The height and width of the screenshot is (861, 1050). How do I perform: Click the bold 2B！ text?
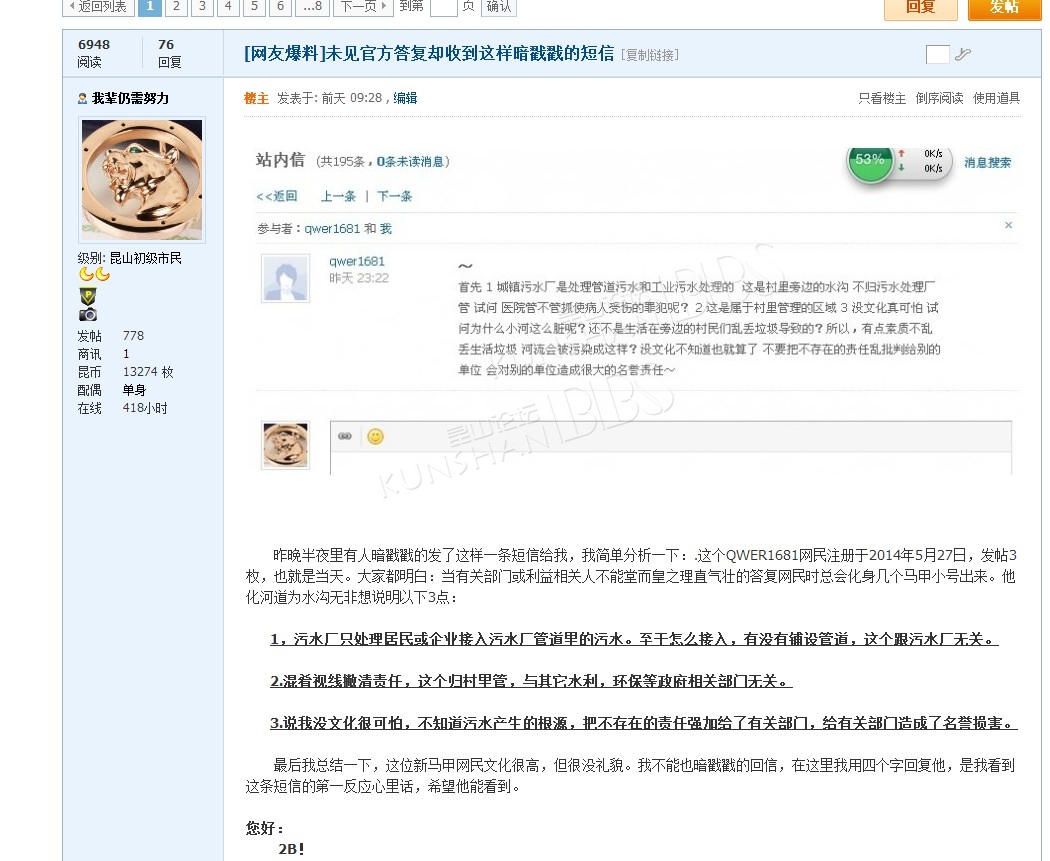[x=292, y=849]
